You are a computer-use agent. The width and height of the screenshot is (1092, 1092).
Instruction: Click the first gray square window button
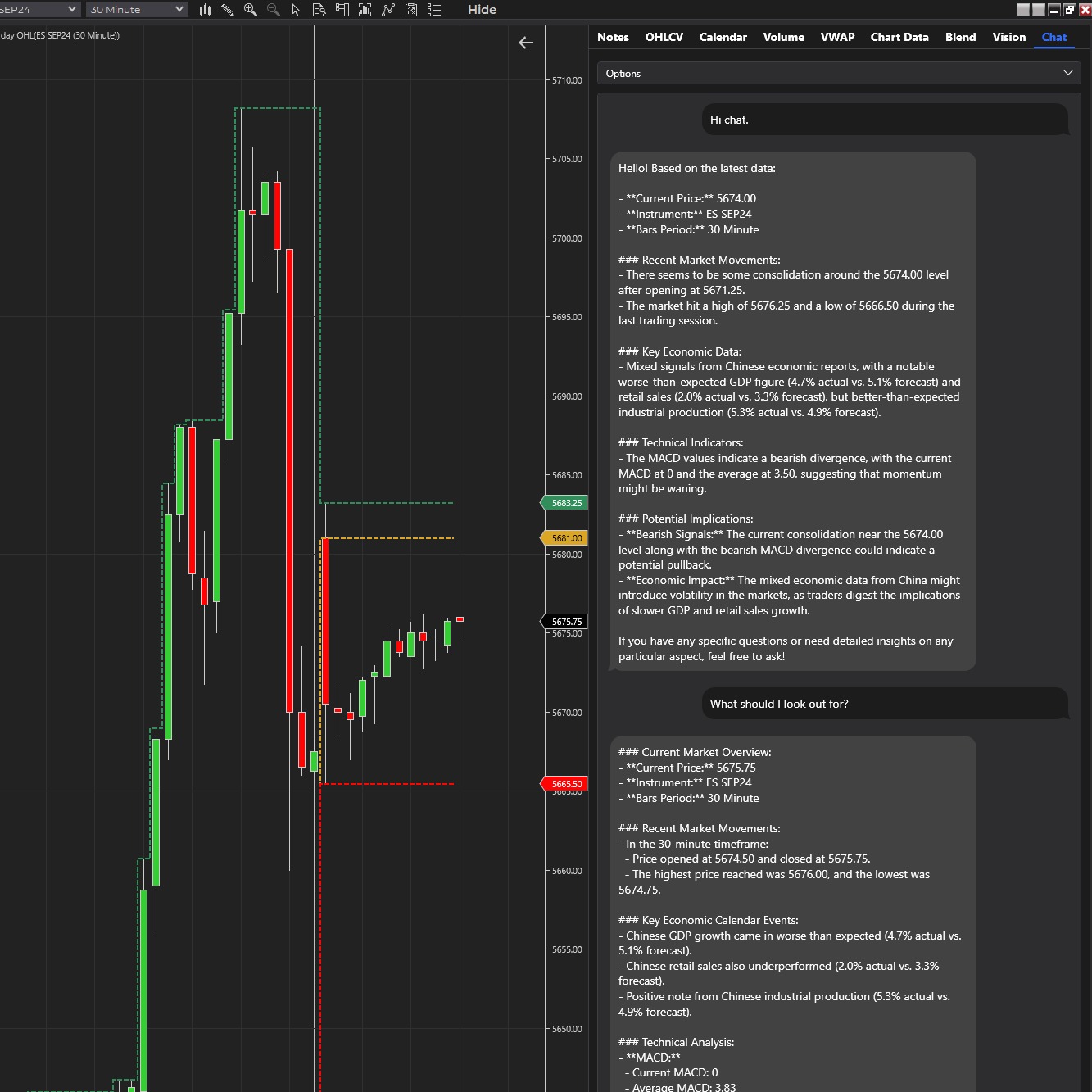pyautogui.click(x=1023, y=10)
